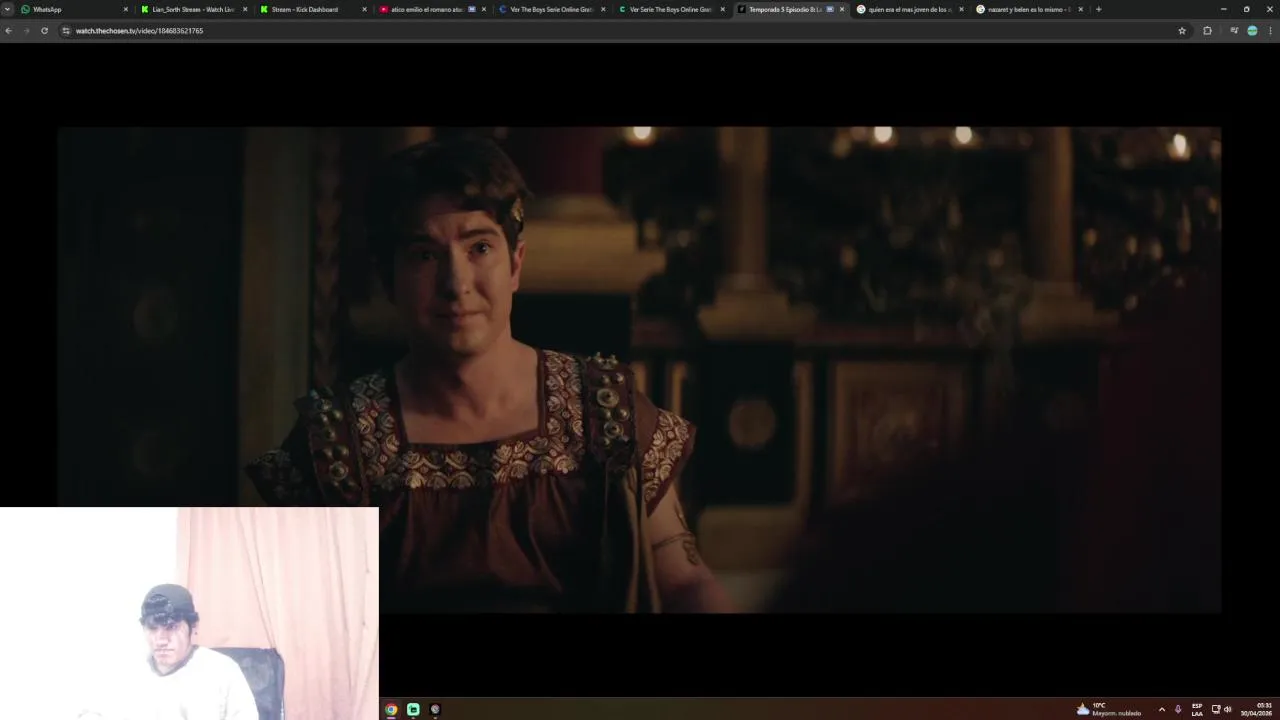Open the volume speaker tray icon
The height and width of the screenshot is (720, 1280).
pos(1228,709)
